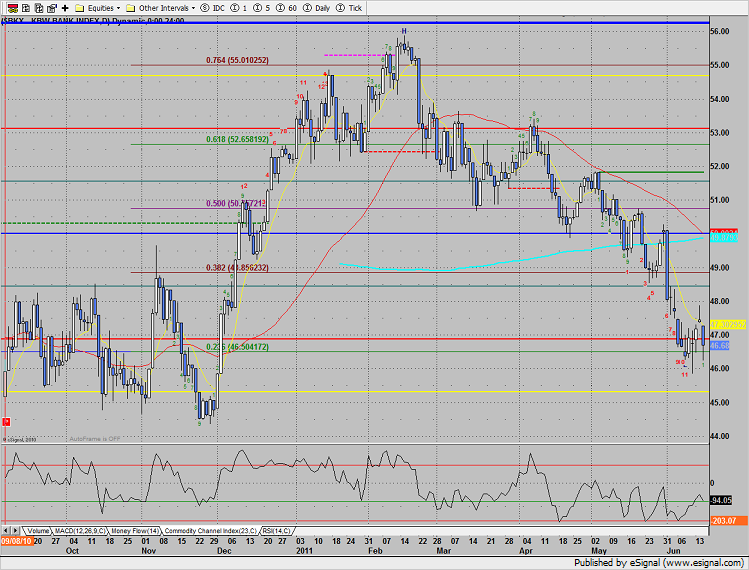The height and width of the screenshot is (570, 749).
Task: Open the RSI(14,C) tab
Action: coord(277,531)
